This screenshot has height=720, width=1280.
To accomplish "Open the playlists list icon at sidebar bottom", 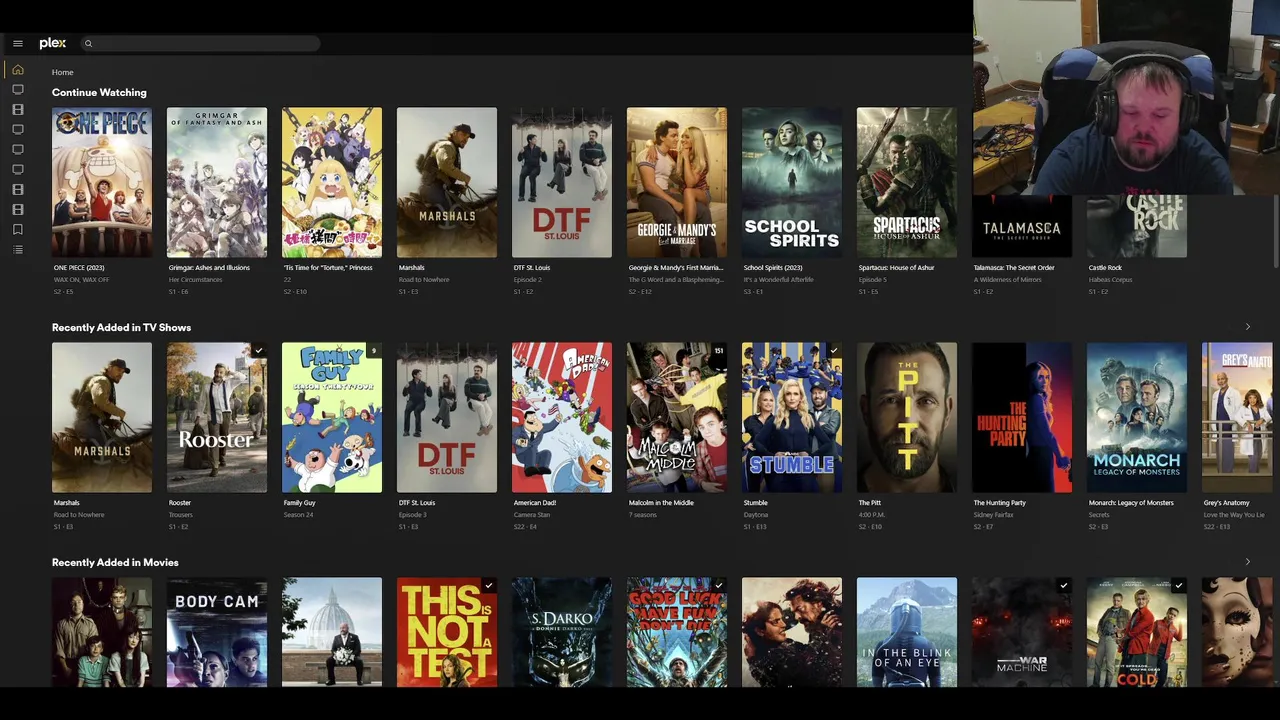I will (18, 250).
